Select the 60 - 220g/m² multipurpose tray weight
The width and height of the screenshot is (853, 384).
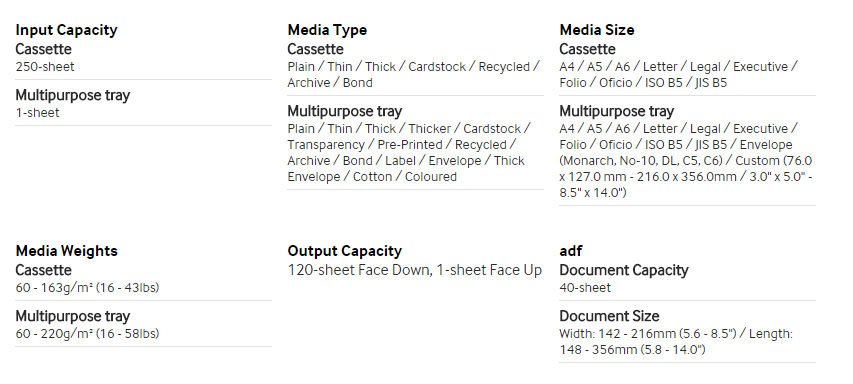87,333
